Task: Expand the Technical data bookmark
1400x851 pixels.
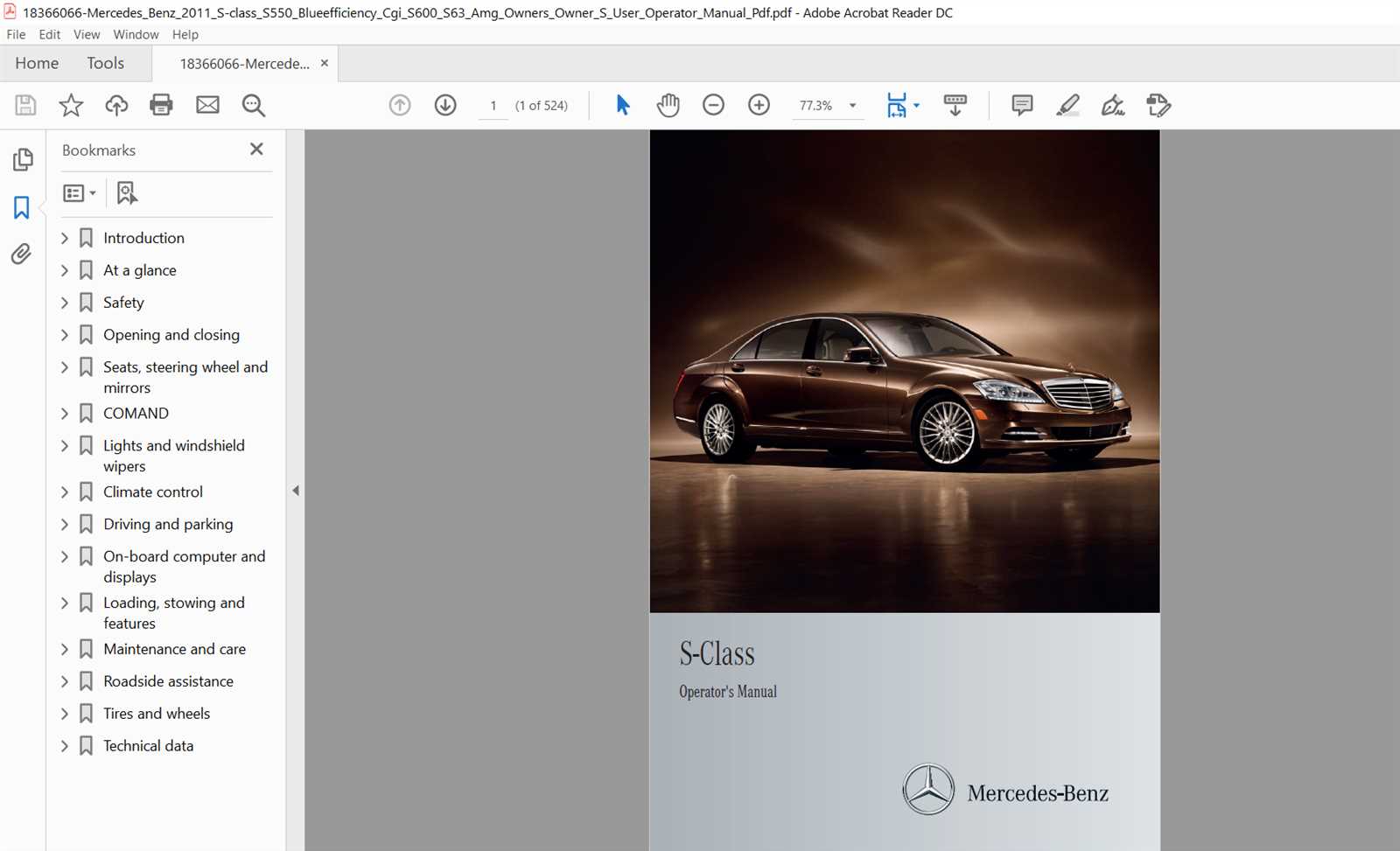Action: tap(64, 746)
